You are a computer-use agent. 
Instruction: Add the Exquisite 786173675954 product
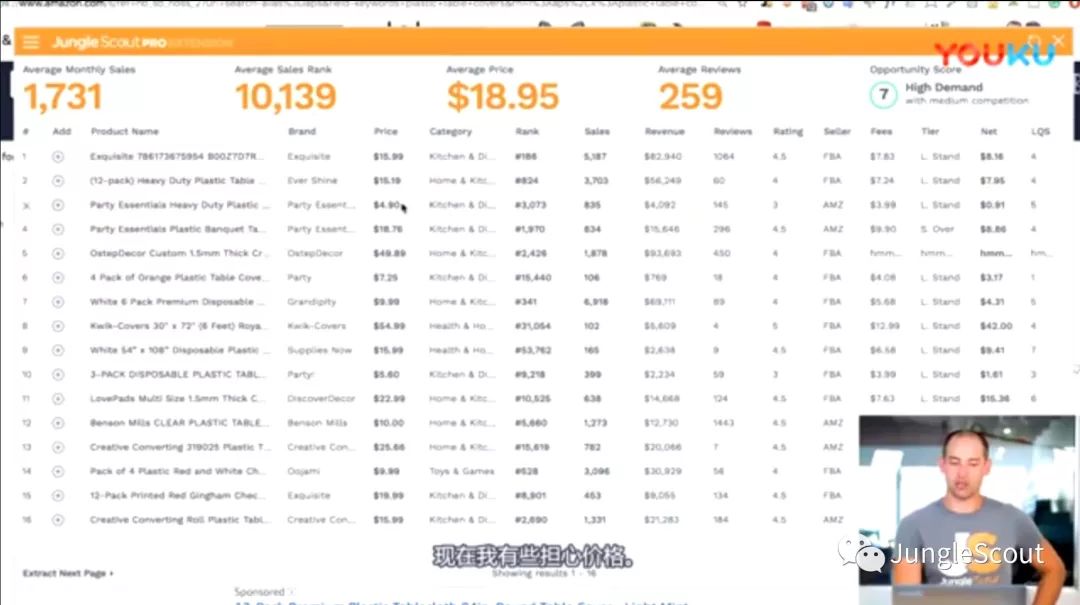click(x=58, y=156)
